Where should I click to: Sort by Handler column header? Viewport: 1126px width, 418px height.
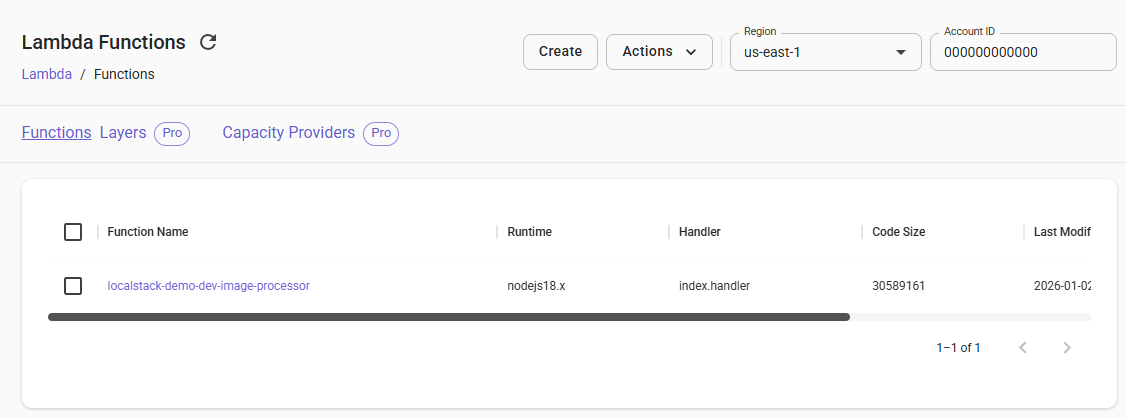(x=699, y=232)
